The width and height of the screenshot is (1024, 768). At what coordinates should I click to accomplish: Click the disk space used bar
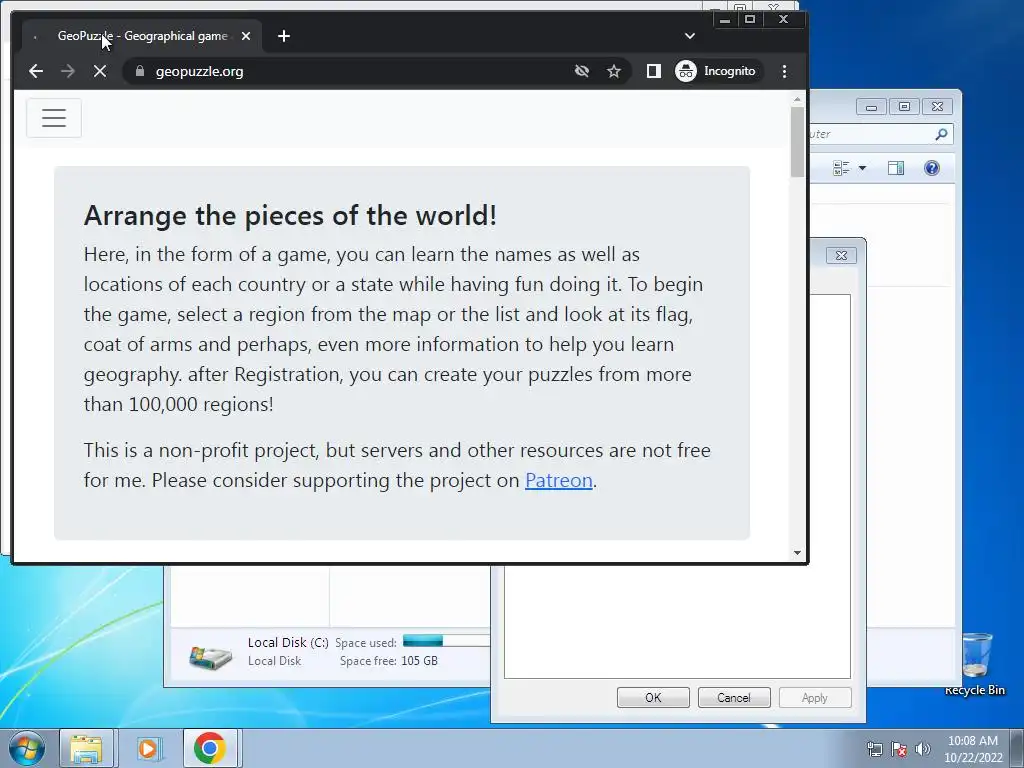pyautogui.click(x=446, y=641)
